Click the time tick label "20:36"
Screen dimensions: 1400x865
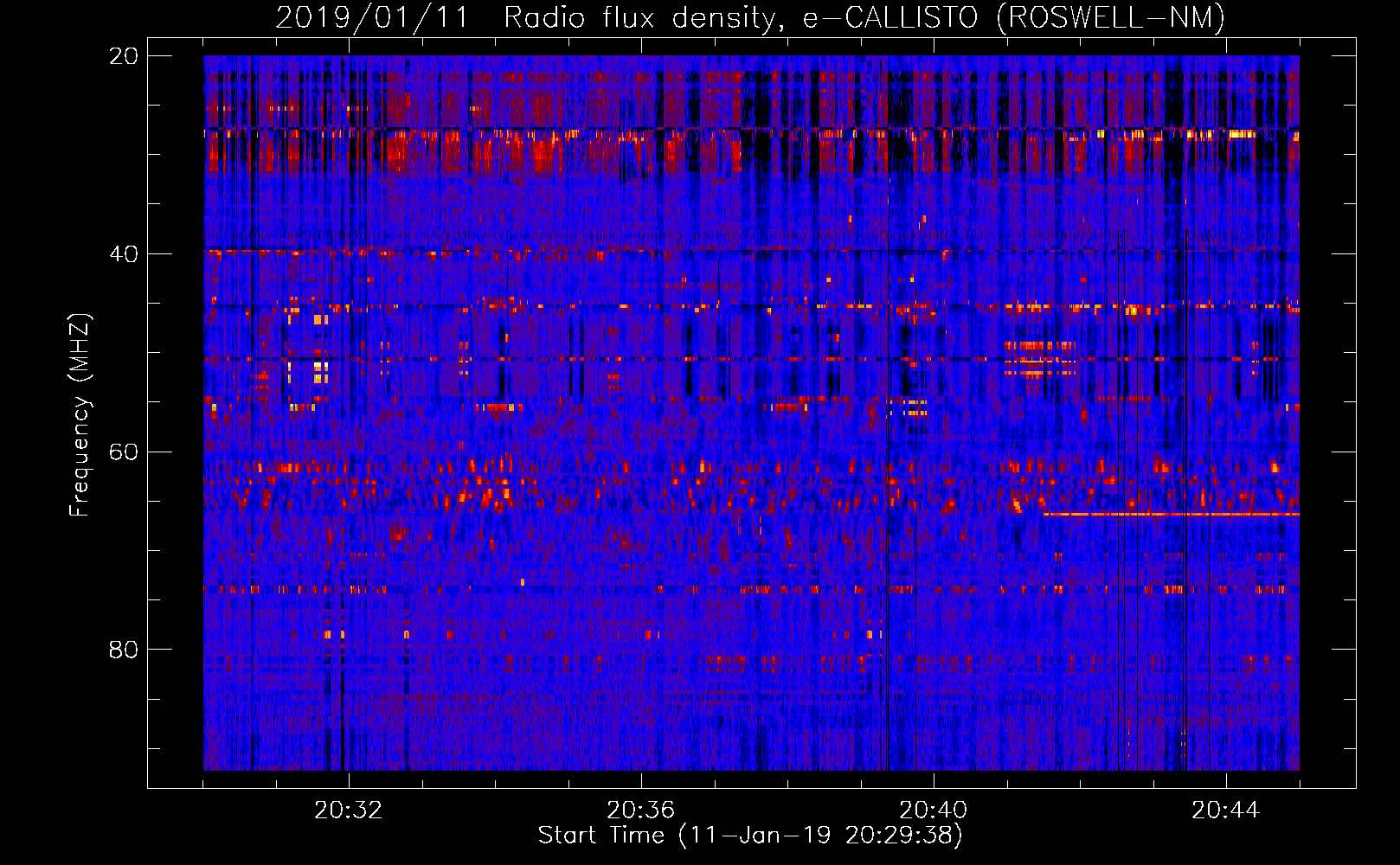click(641, 811)
